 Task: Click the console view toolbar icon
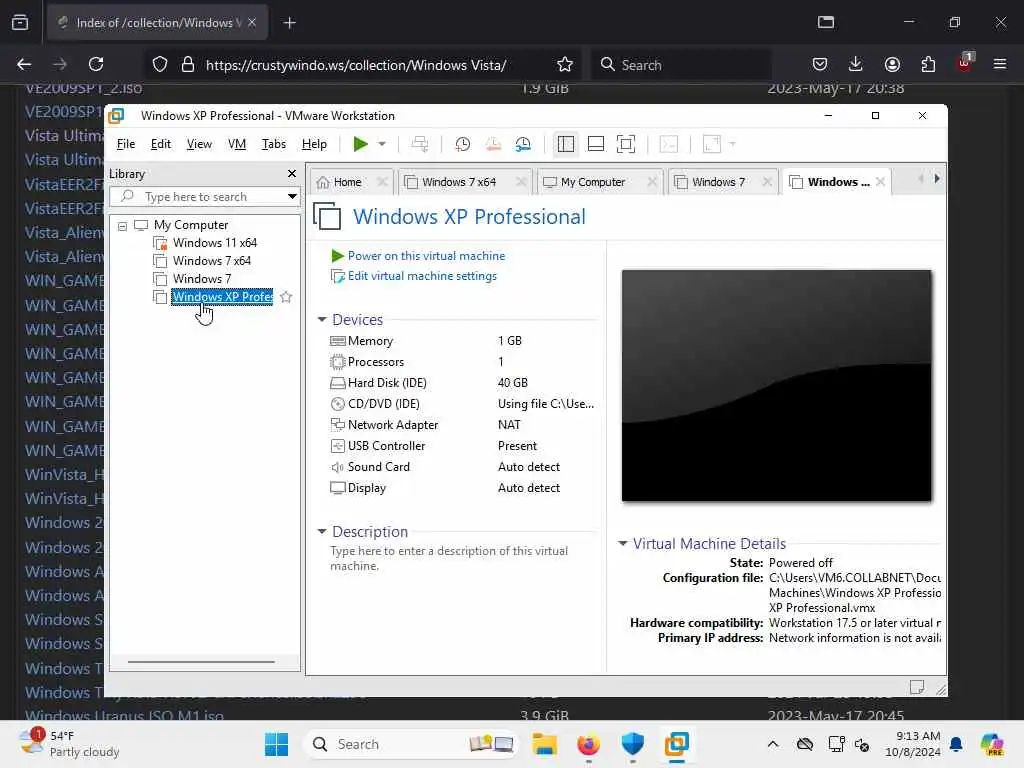tap(669, 144)
